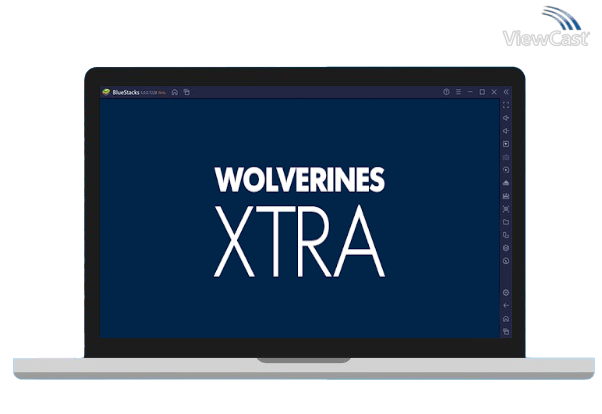Minimize the BlueStacks window
This screenshot has width=602, height=414.
pos(470,92)
